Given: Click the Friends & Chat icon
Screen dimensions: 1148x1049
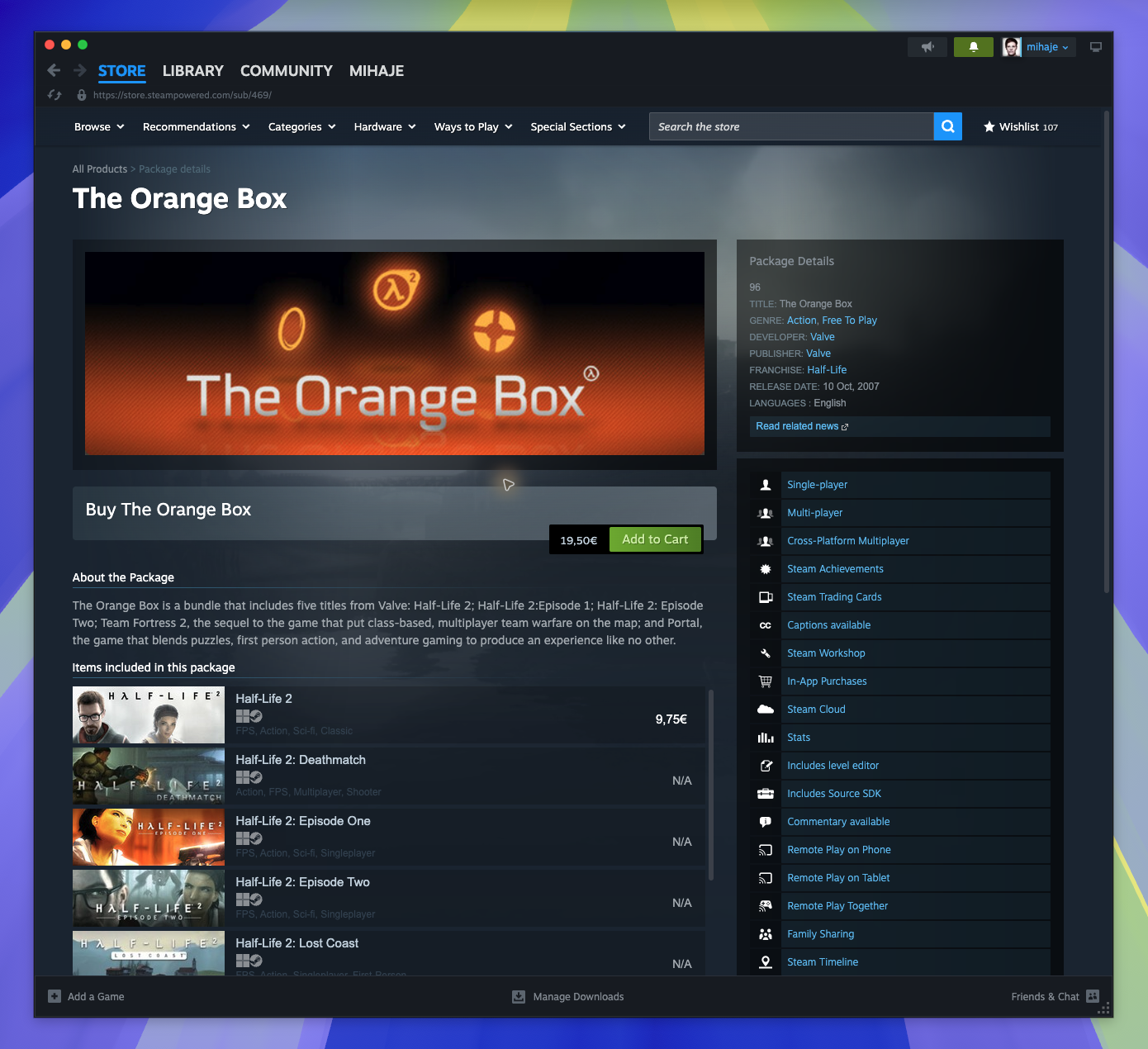Looking at the screenshot, I should coord(1093,996).
